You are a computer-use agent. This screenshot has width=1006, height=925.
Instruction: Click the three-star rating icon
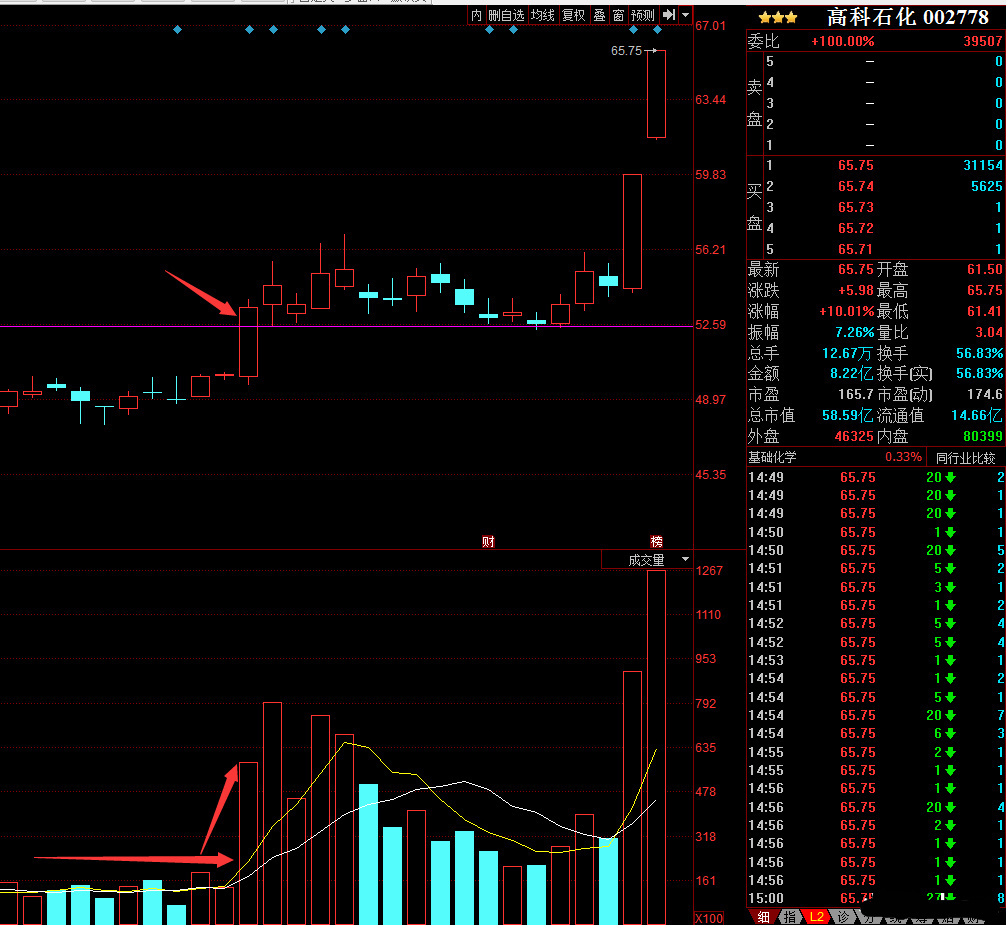(777, 17)
